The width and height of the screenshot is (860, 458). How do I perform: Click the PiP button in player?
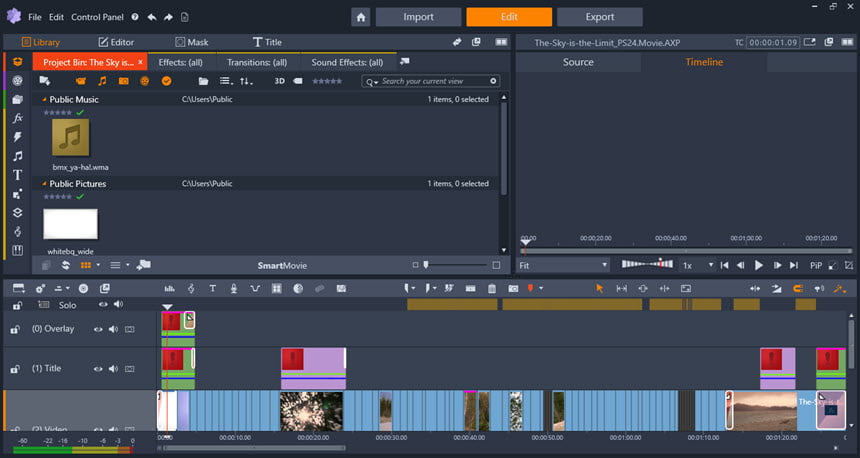tap(816, 265)
